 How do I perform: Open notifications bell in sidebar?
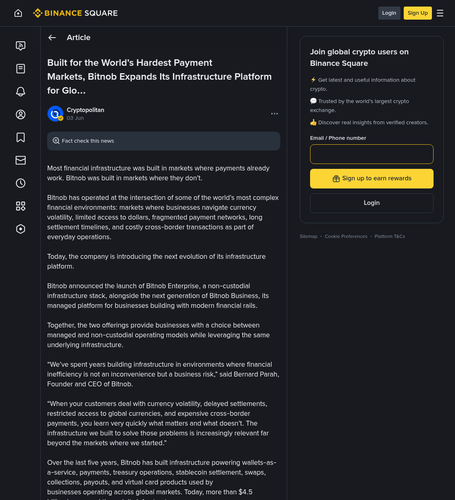(x=21, y=92)
